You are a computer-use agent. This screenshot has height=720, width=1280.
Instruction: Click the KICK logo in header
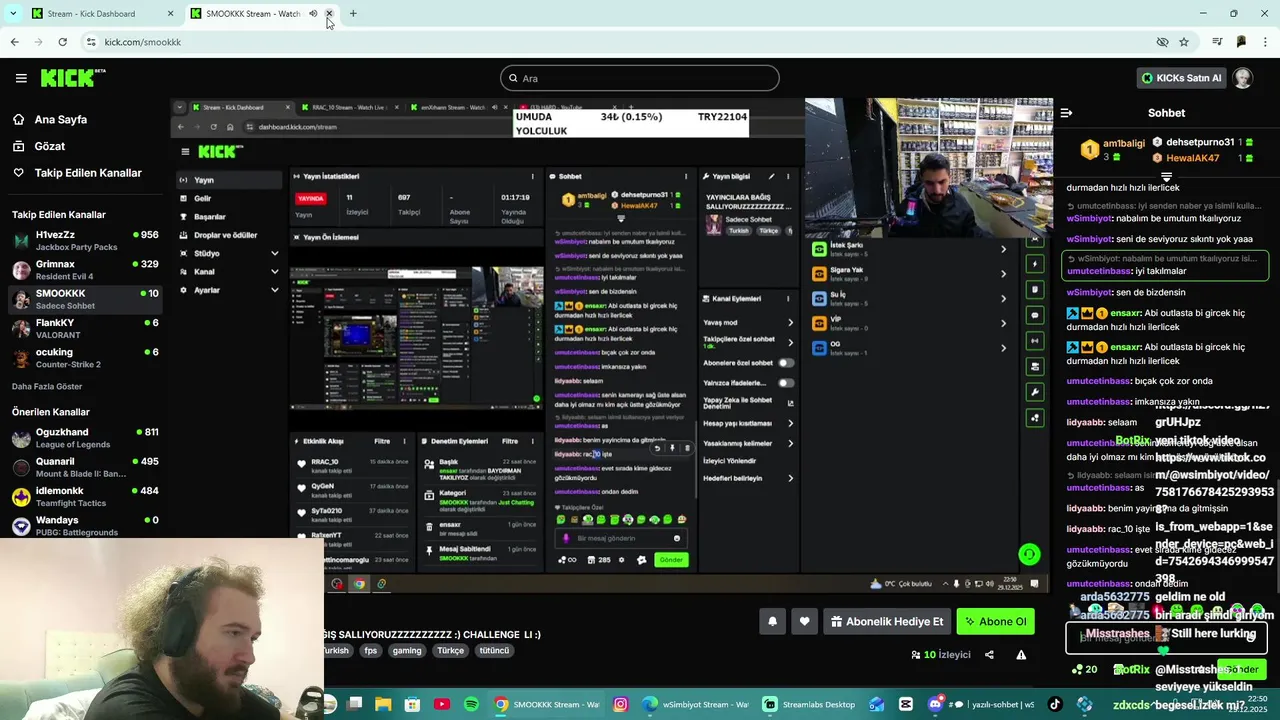coord(73,78)
